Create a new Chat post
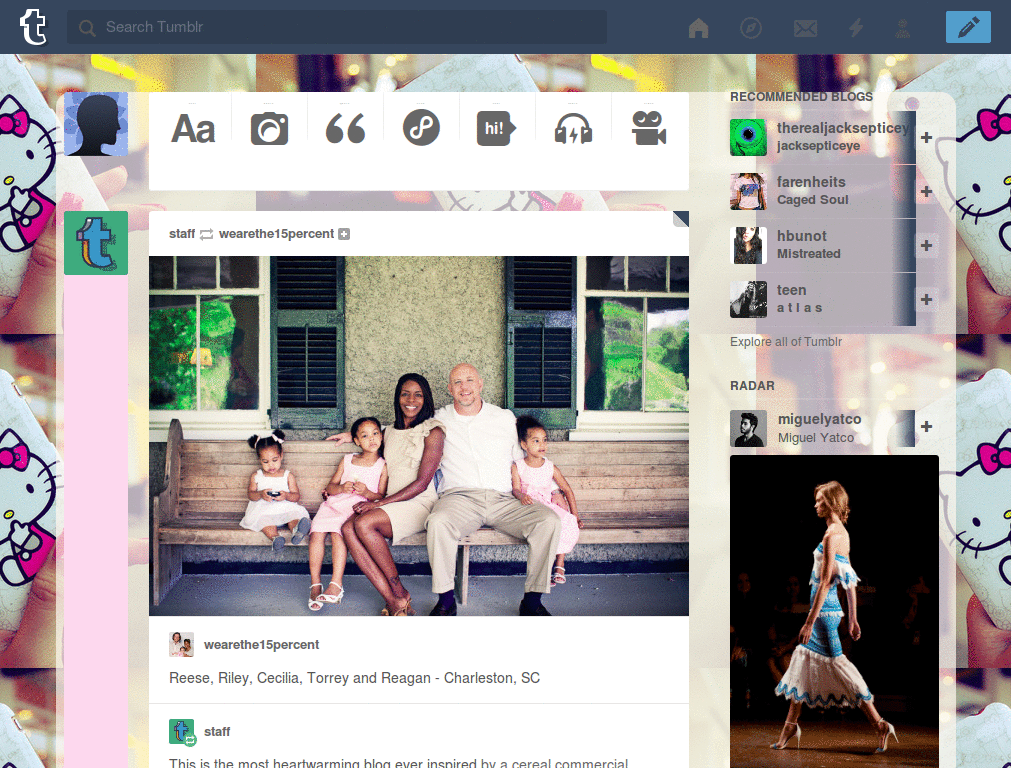 point(496,129)
